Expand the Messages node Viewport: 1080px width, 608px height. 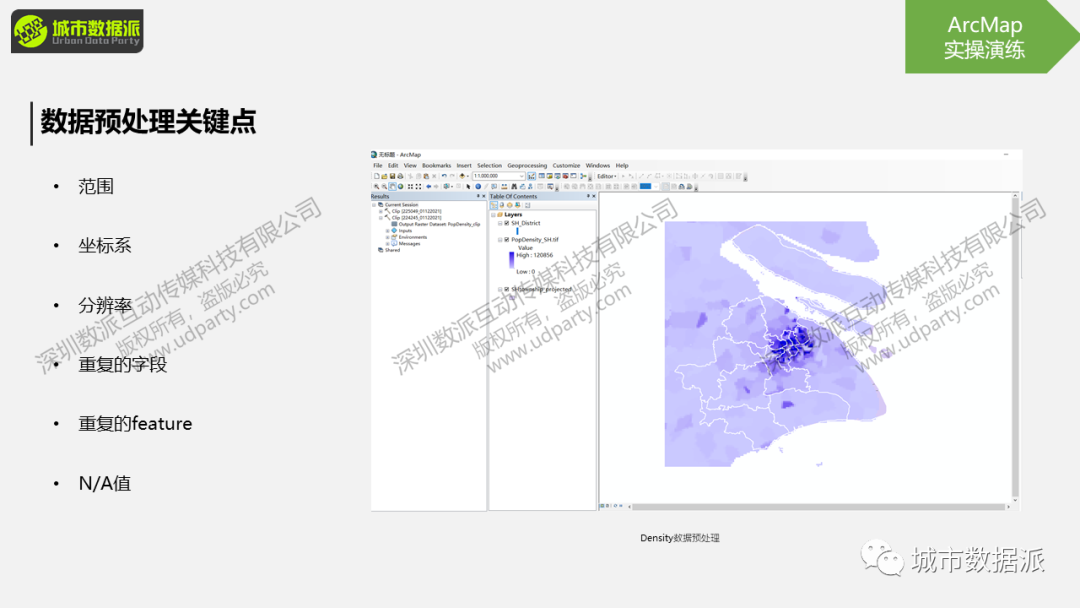tap(388, 244)
